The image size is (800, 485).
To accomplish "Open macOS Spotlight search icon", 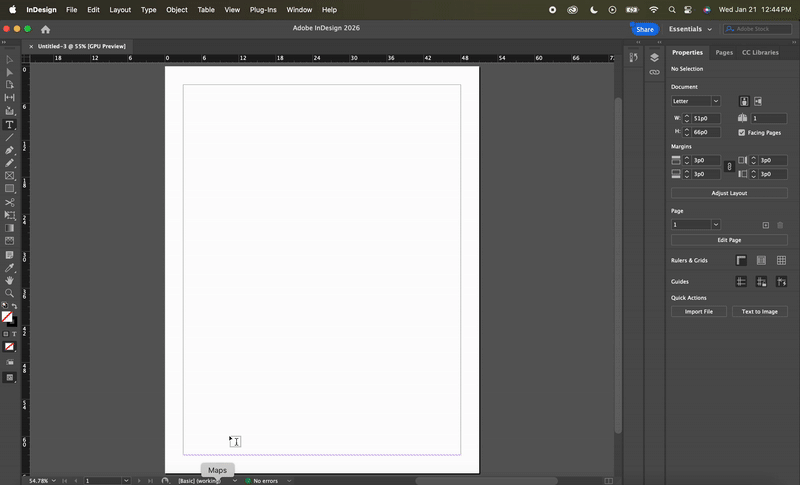I will click(x=672, y=10).
